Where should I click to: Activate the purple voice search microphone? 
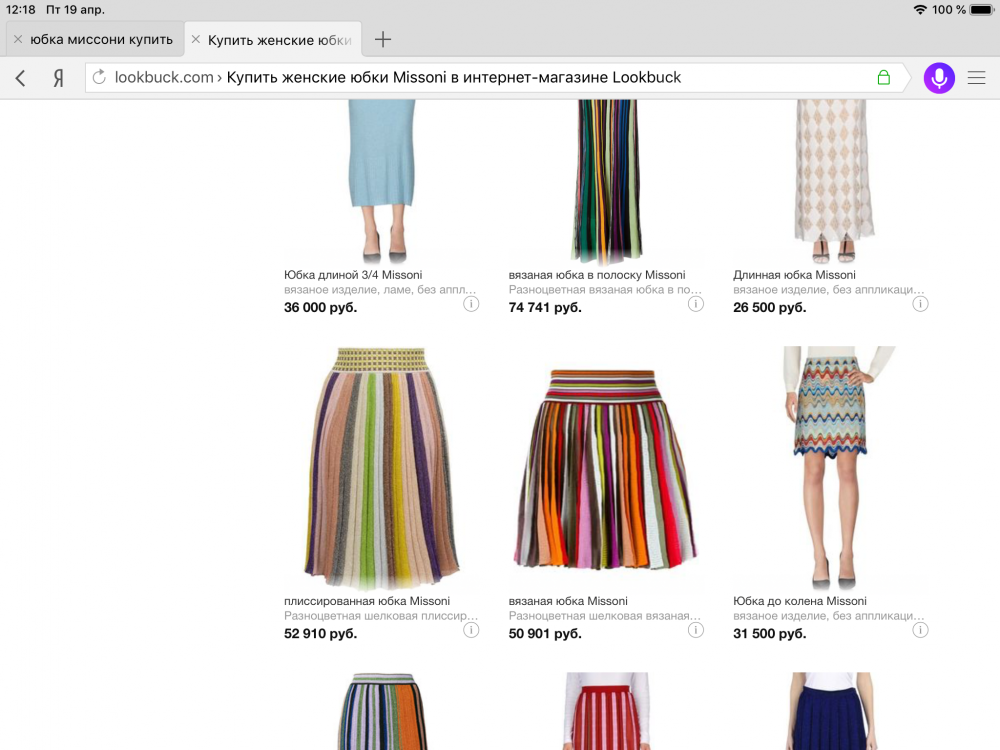(939, 78)
